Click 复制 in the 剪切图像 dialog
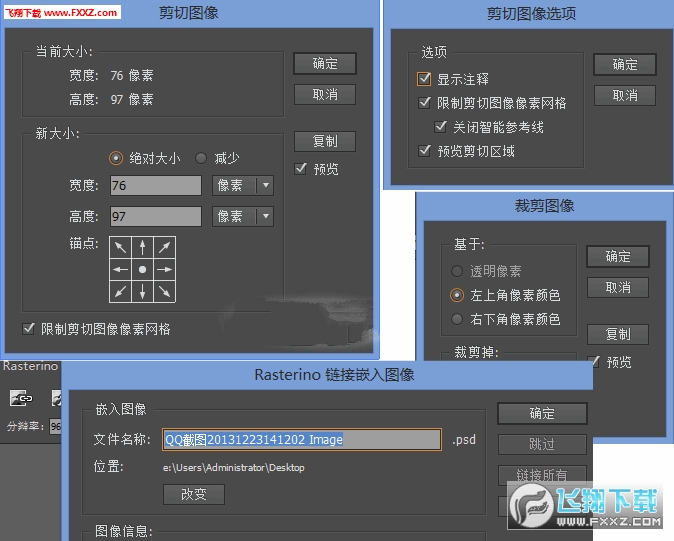Screen dimensions: 674x541 tap(325, 141)
